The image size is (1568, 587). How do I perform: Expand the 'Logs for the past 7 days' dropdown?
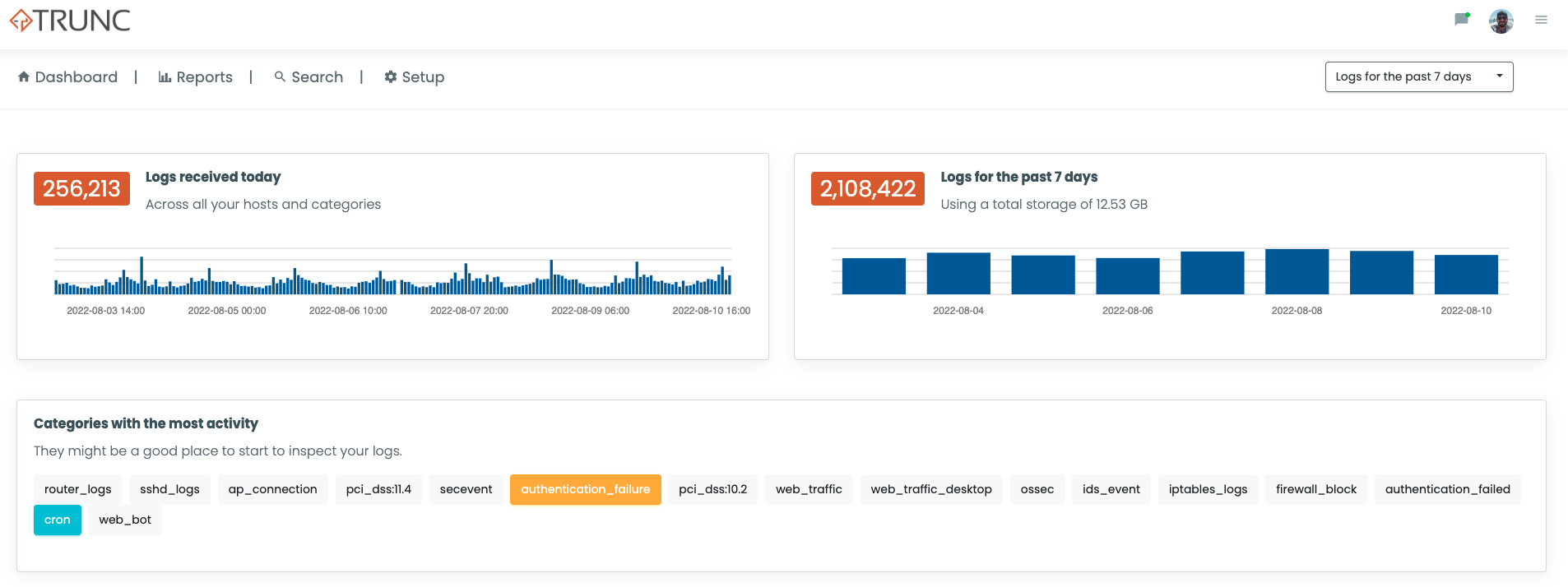(1418, 77)
